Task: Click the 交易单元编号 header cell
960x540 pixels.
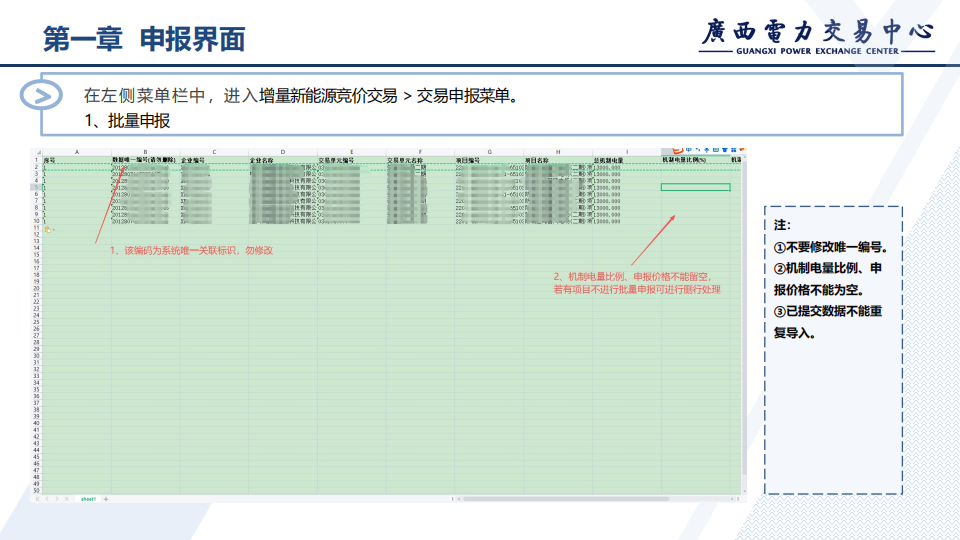Action: [351, 160]
